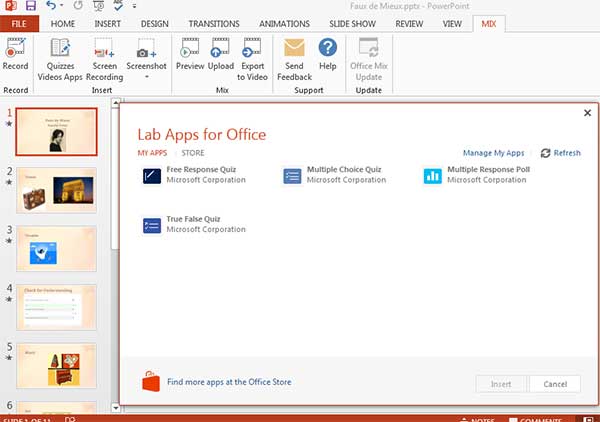
Task: Switch to MY APPS in dialog
Action: point(152,153)
